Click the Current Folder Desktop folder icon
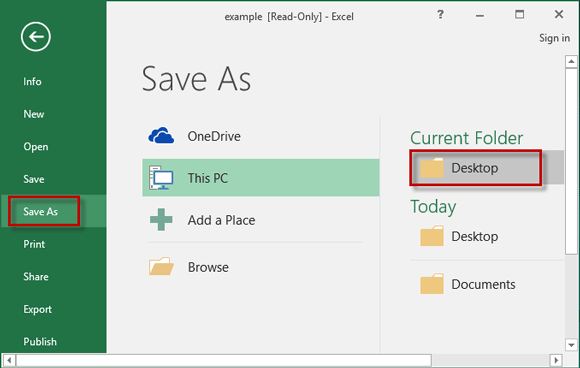This screenshot has height=368, width=580. (x=432, y=168)
